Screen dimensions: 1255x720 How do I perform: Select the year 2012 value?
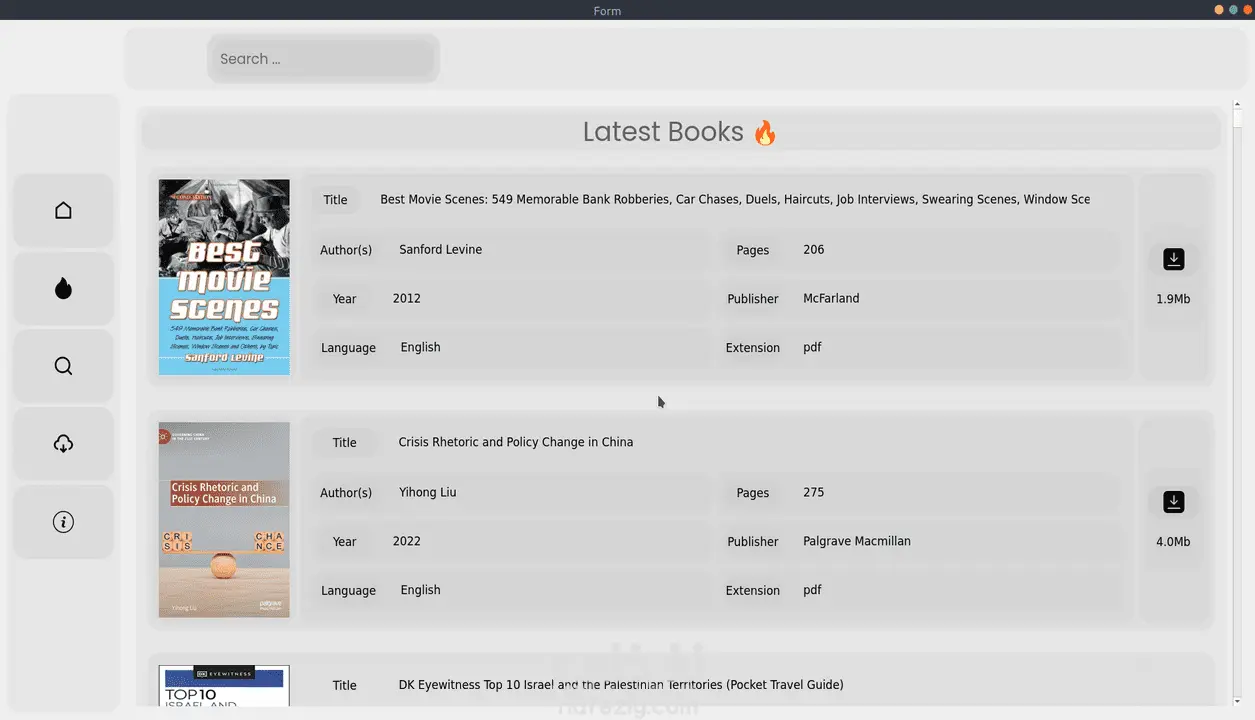click(407, 298)
